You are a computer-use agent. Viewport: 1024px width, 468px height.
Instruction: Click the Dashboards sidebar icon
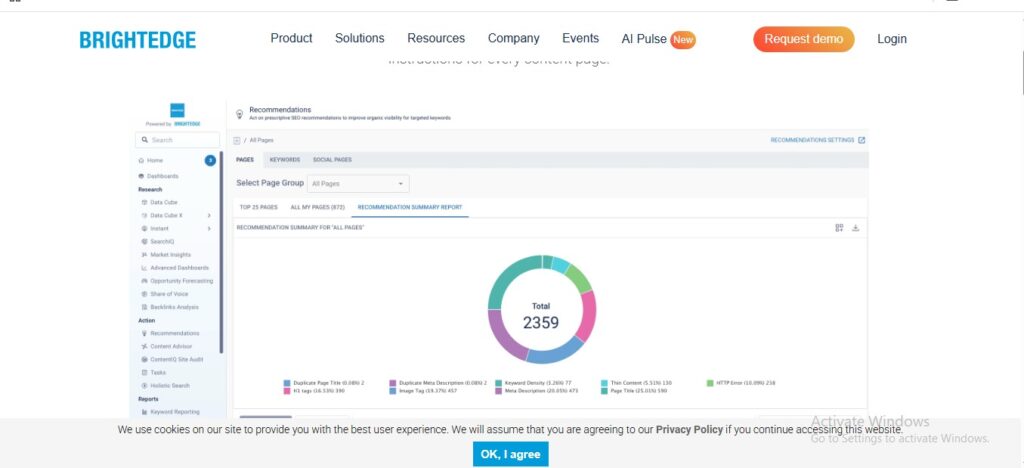[x=141, y=176]
